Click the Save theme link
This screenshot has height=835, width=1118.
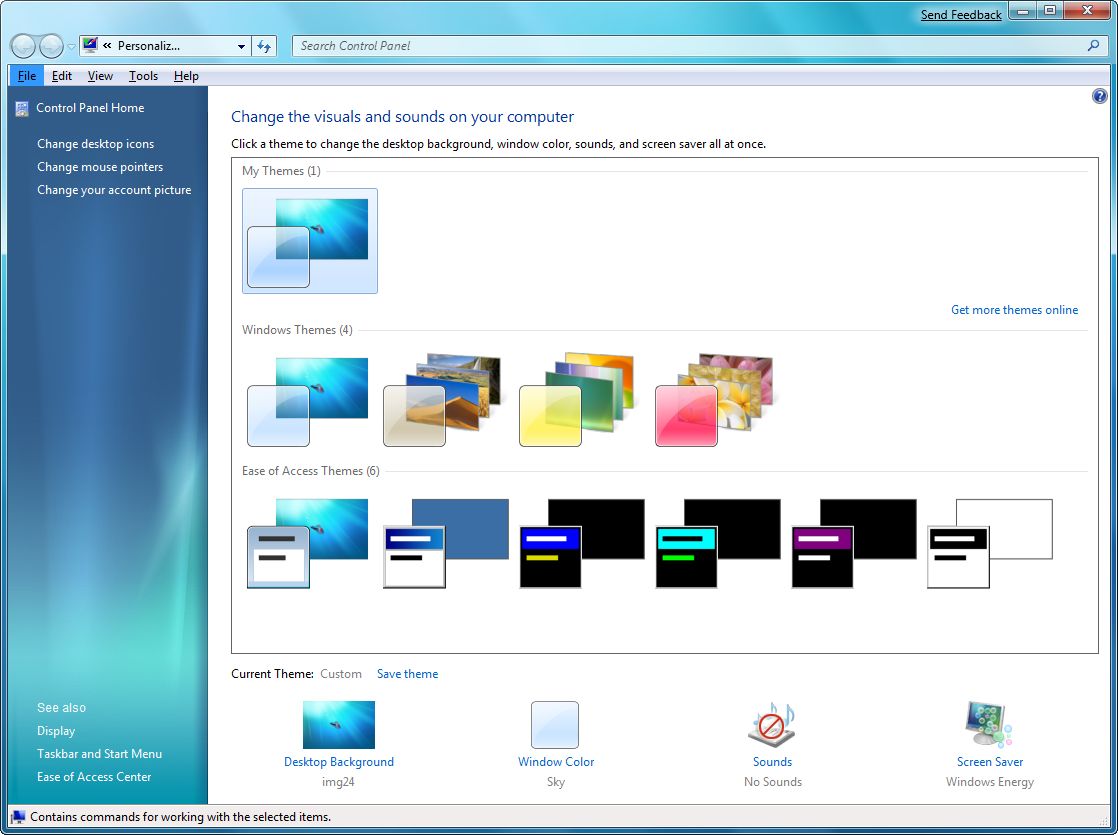pyautogui.click(x=407, y=674)
